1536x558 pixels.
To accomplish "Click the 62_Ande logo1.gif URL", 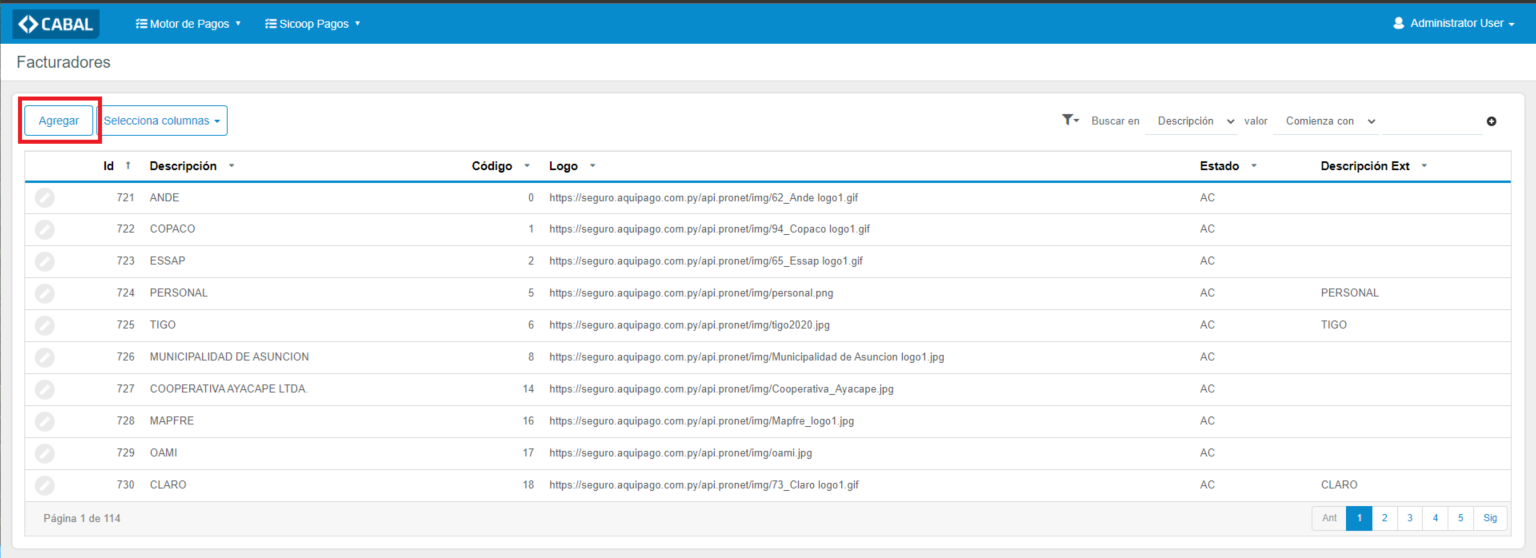I will (704, 198).
